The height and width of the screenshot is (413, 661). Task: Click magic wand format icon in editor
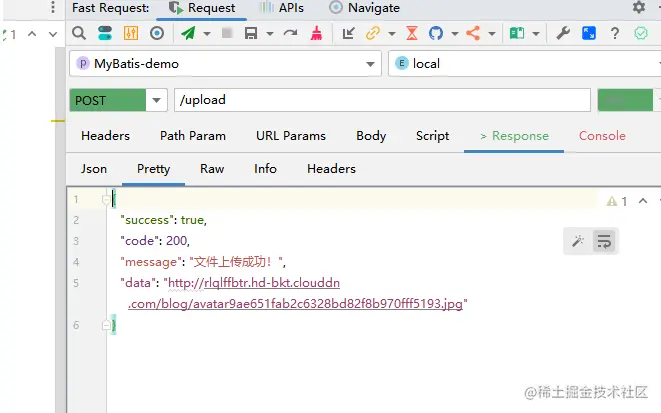point(578,241)
